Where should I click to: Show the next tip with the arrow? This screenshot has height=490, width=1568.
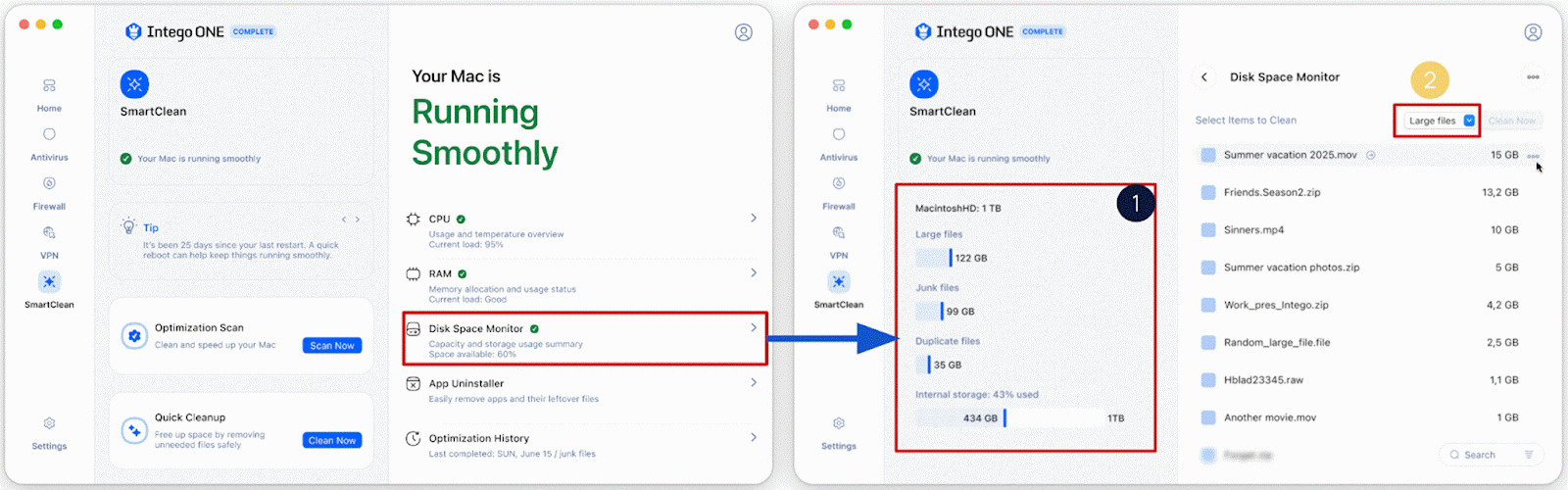pos(358,220)
